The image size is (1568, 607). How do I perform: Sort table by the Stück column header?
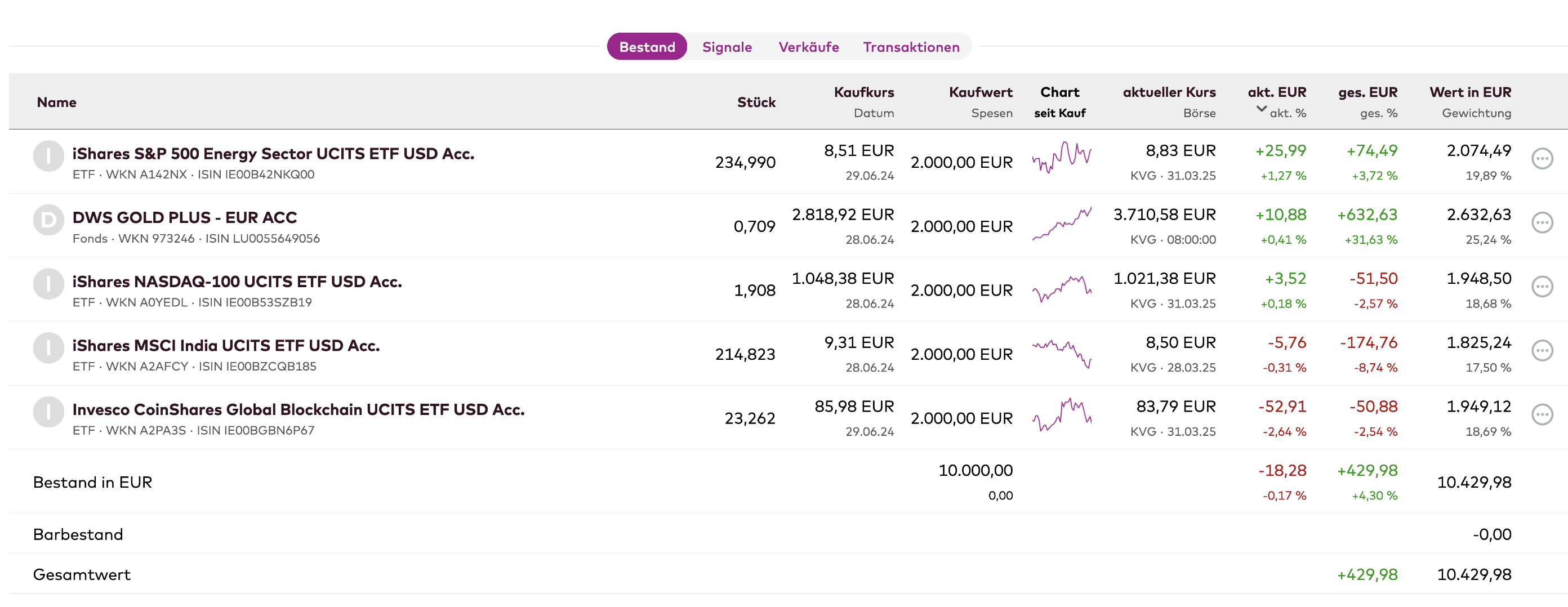tap(756, 102)
